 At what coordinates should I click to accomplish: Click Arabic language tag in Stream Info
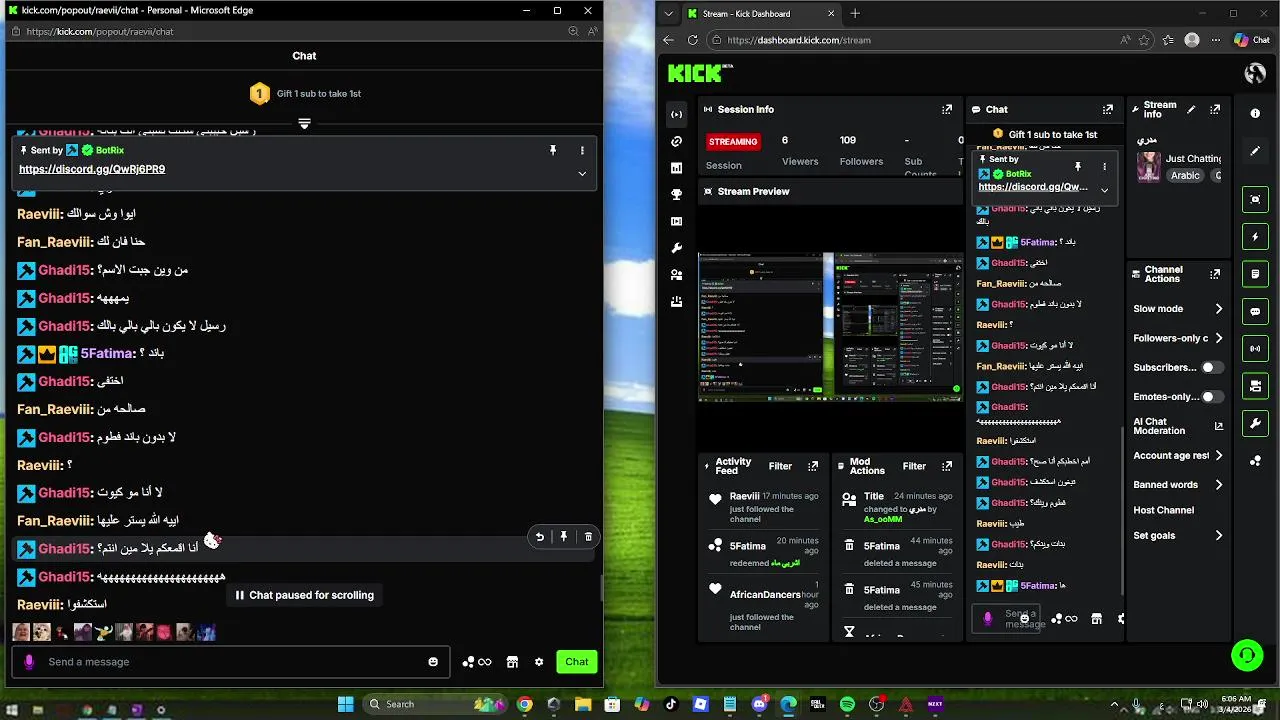(1185, 175)
